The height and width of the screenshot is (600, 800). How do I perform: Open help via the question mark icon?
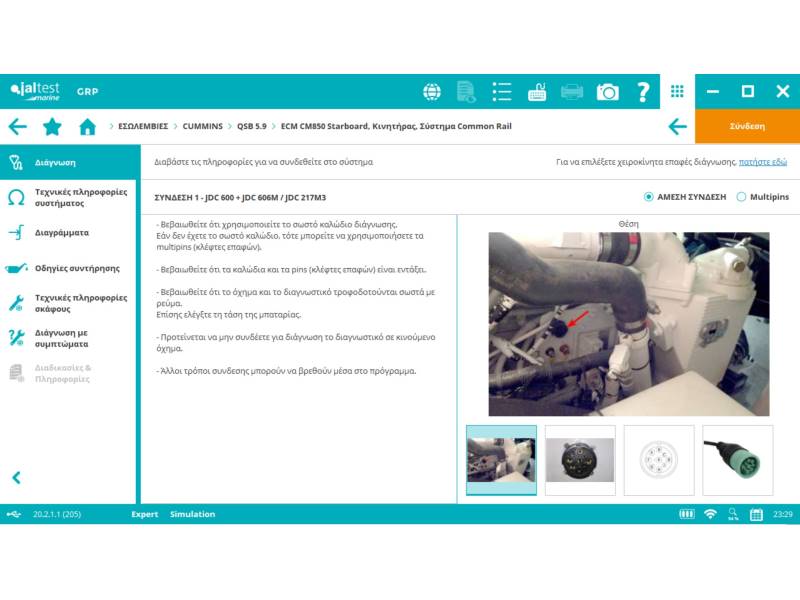tap(643, 92)
